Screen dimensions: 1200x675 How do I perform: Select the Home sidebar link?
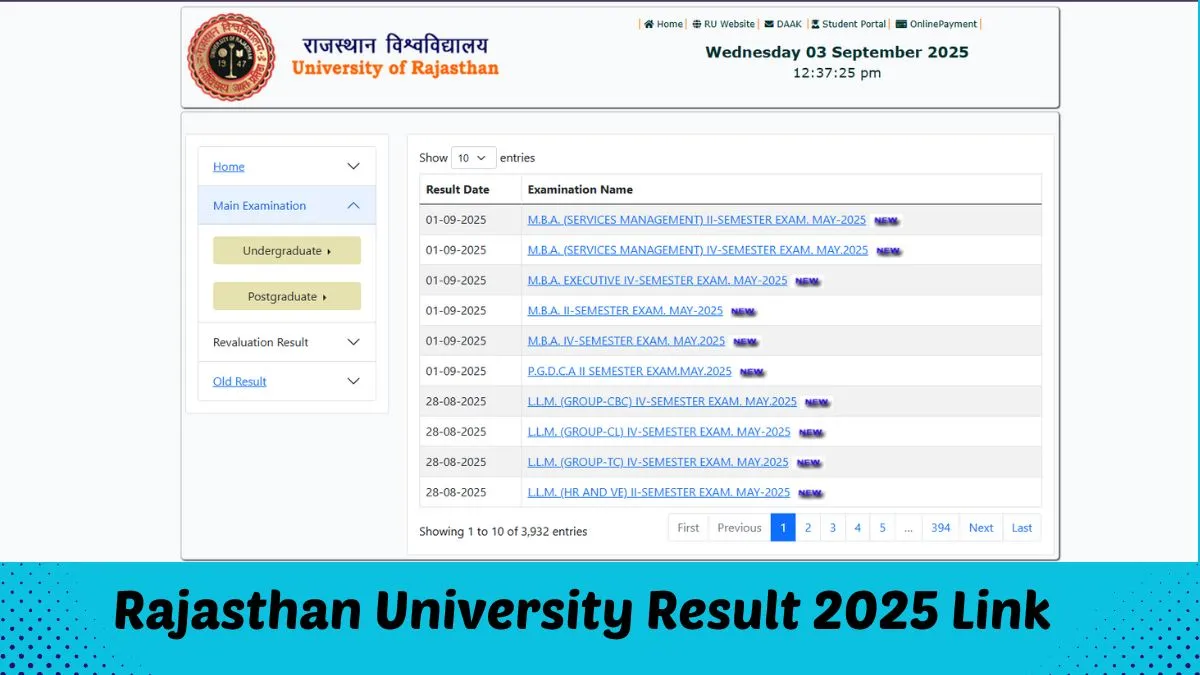229,167
